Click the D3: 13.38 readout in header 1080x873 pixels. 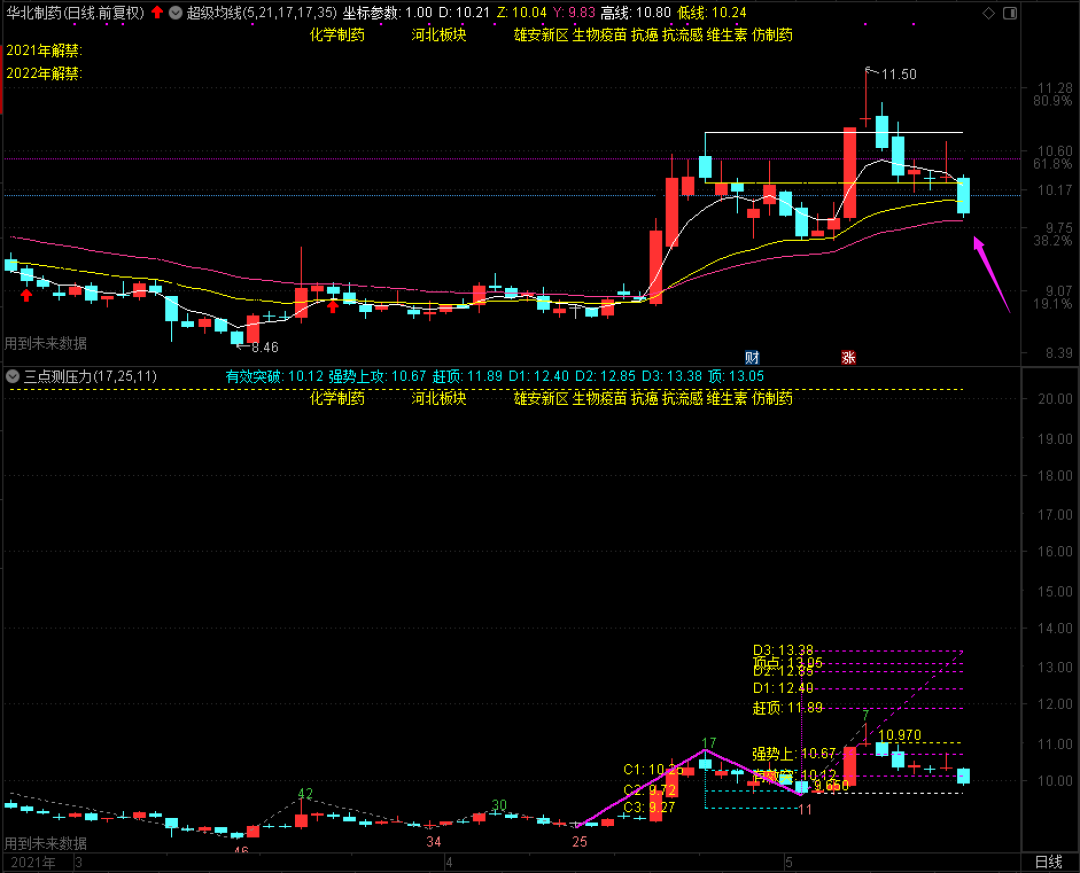click(672, 376)
